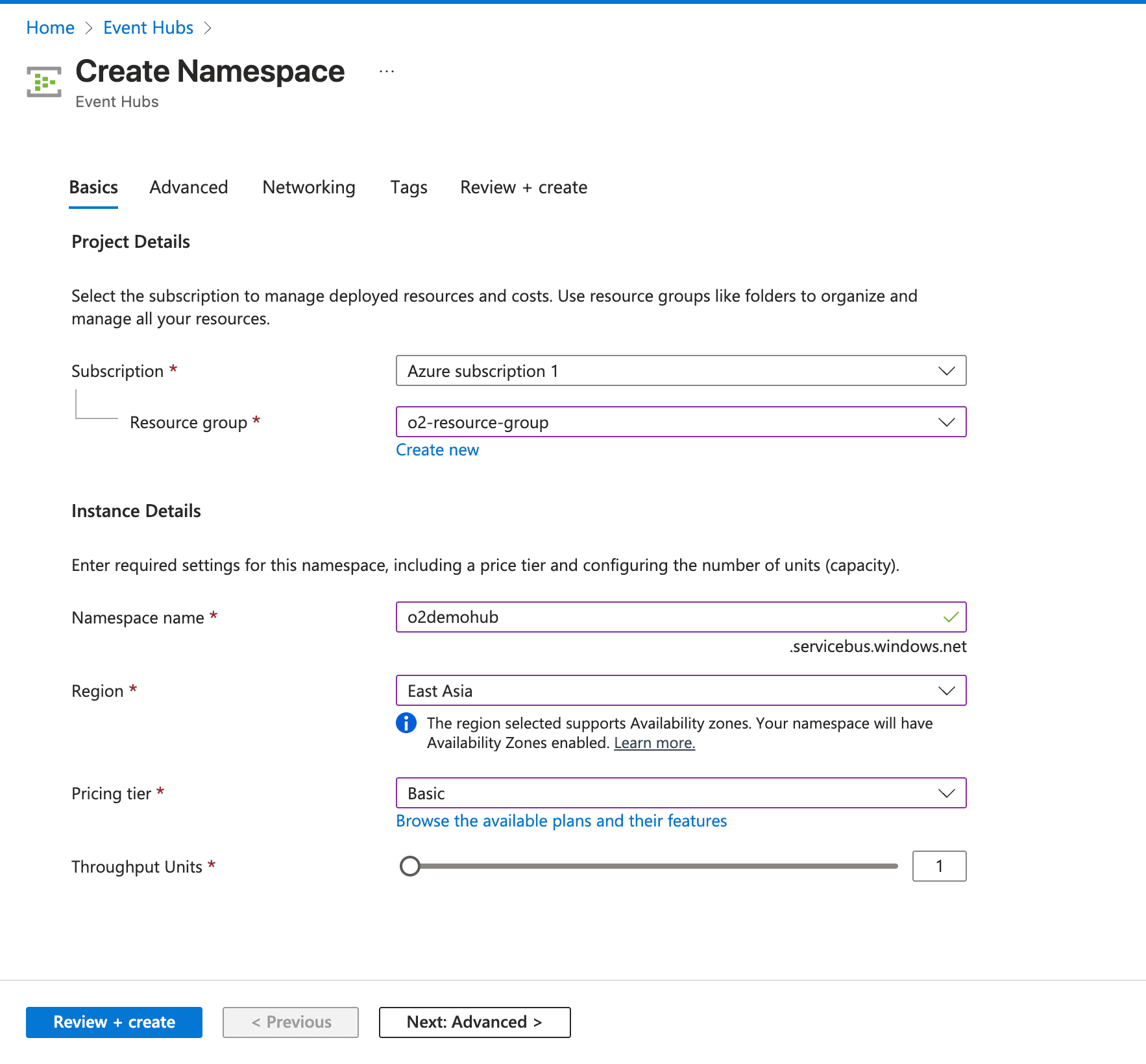Open the Learn more link about Availability Zones
Viewport: 1146px width, 1064px height.
point(654,742)
